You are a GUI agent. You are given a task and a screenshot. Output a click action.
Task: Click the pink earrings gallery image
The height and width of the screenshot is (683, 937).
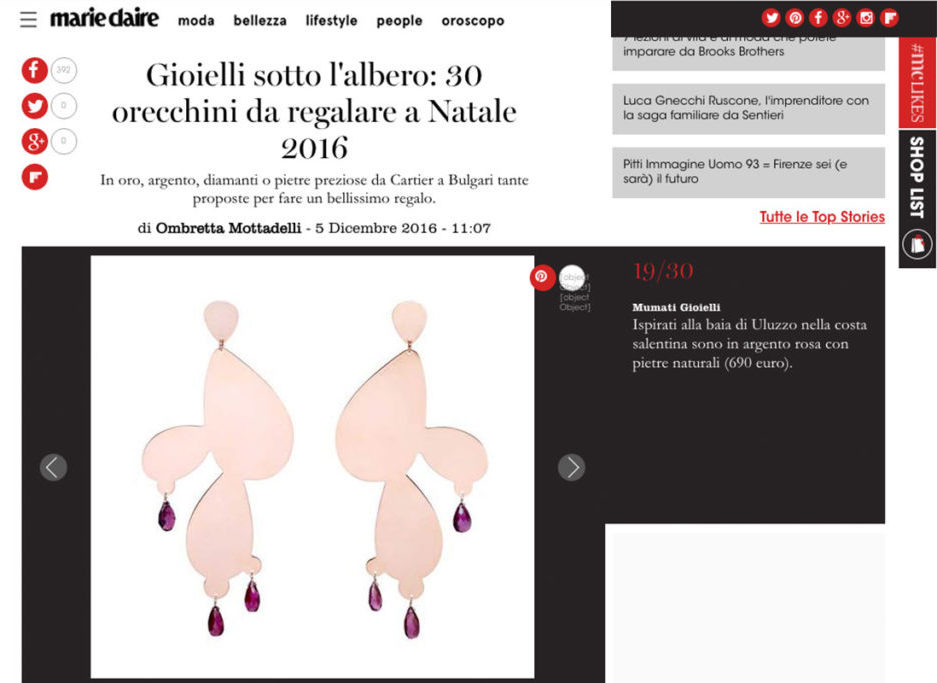[x=313, y=467]
